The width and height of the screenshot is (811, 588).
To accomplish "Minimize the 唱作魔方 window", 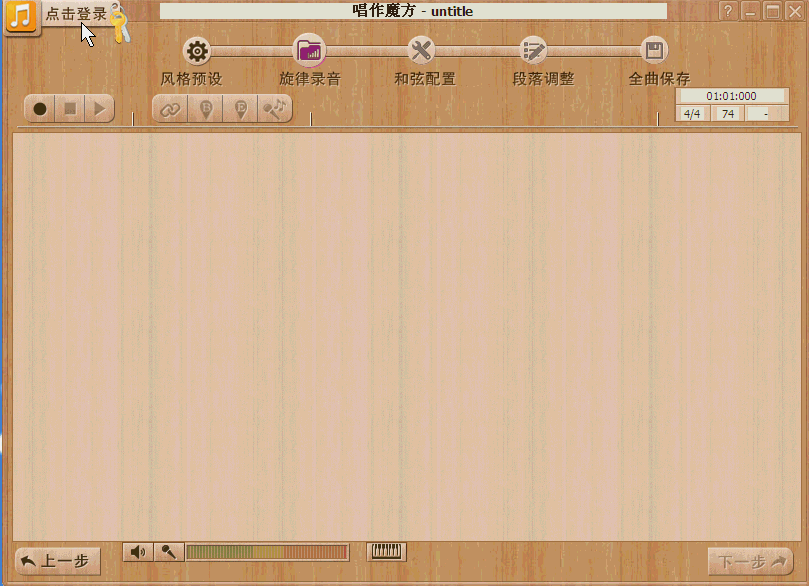I will pos(750,11).
